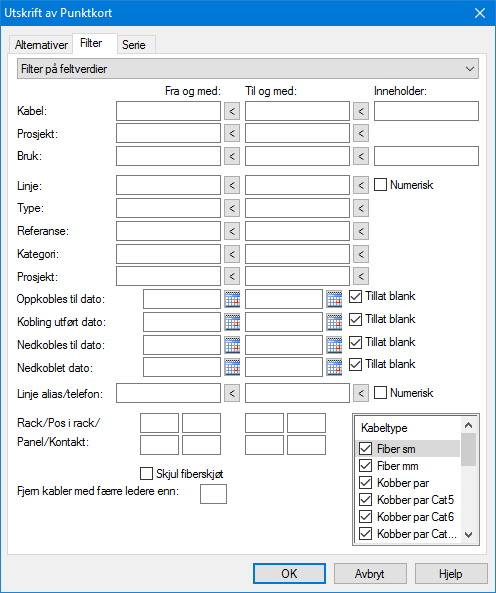Viewport: 496px width, 593px height.
Task: Tick the Skjul fiberskjøt checkbox
Action: pyautogui.click(x=146, y=473)
